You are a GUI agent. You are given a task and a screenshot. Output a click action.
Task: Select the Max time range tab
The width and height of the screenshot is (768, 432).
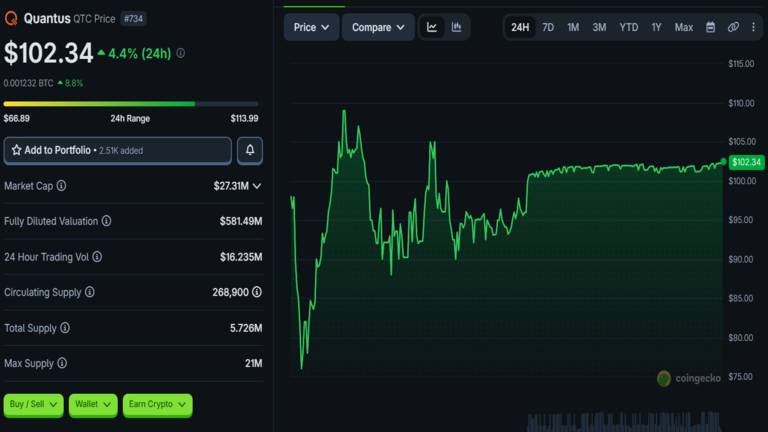[x=684, y=27]
